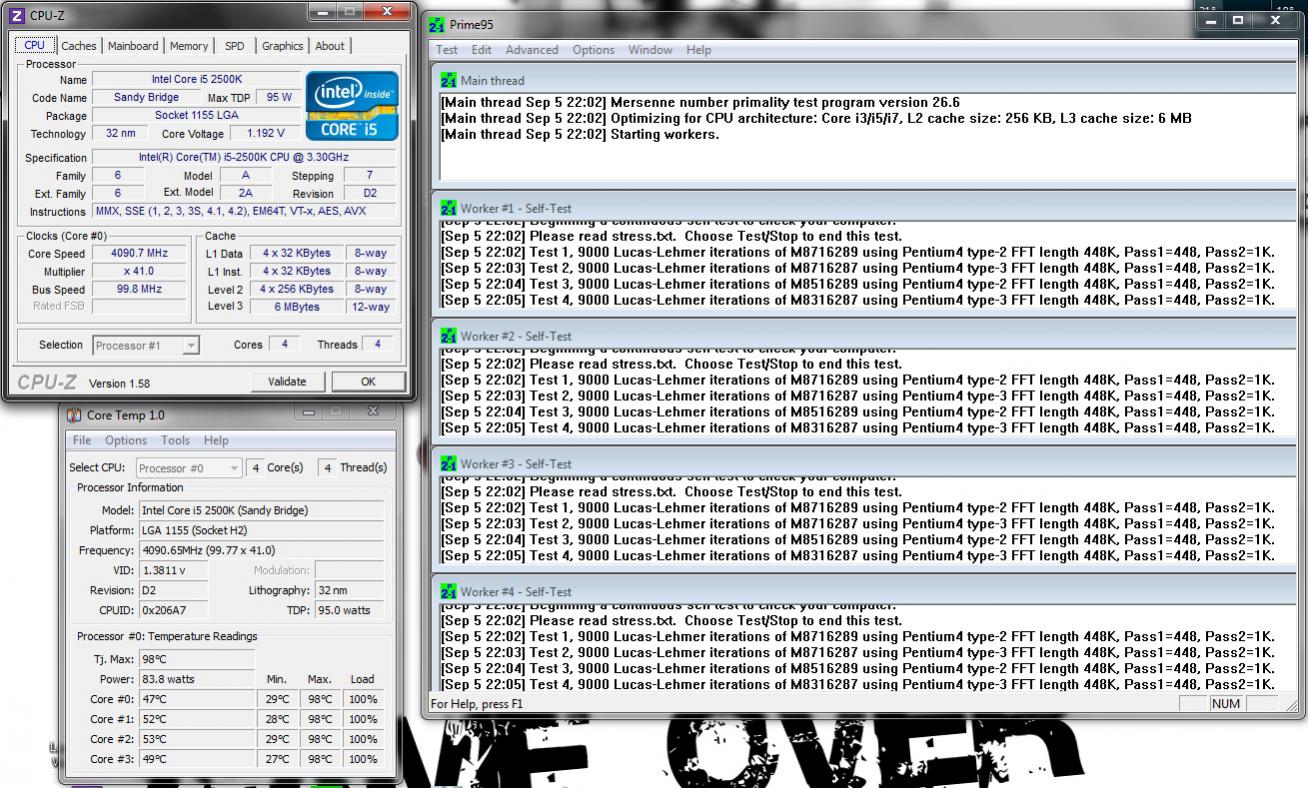This screenshot has width=1308, height=788.
Task: Click the Prime95 window resize grip
Action: click(x=1290, y=705)
